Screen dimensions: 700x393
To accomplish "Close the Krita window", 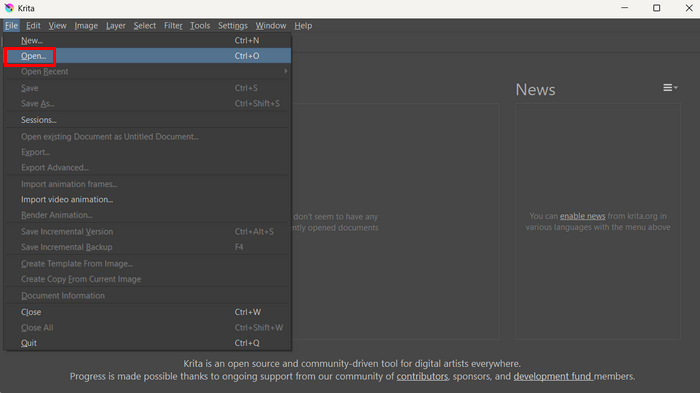I will tap(689, 8).
